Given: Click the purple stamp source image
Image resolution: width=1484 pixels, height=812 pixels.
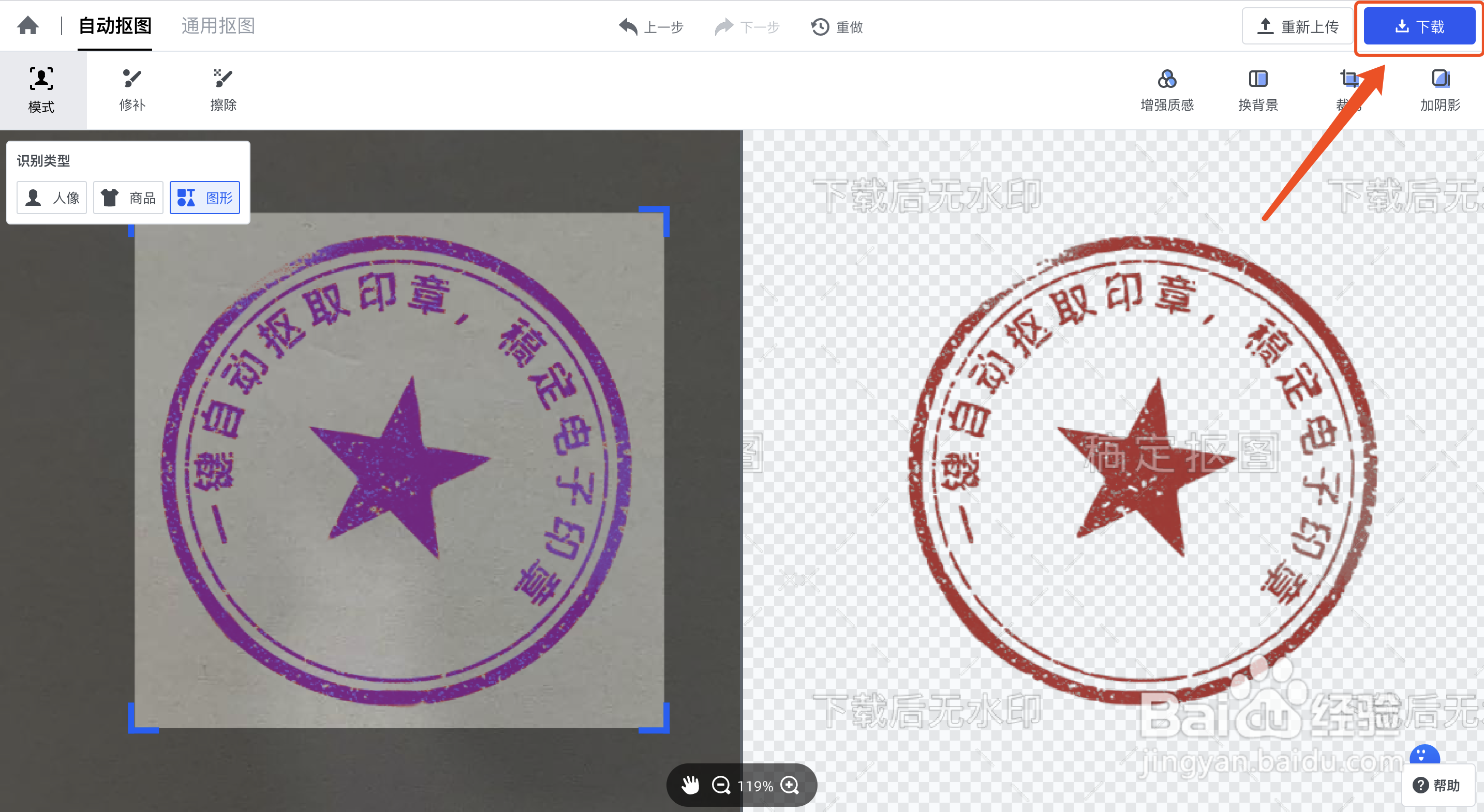Looking at the screenshot, I should click(398, 470).
